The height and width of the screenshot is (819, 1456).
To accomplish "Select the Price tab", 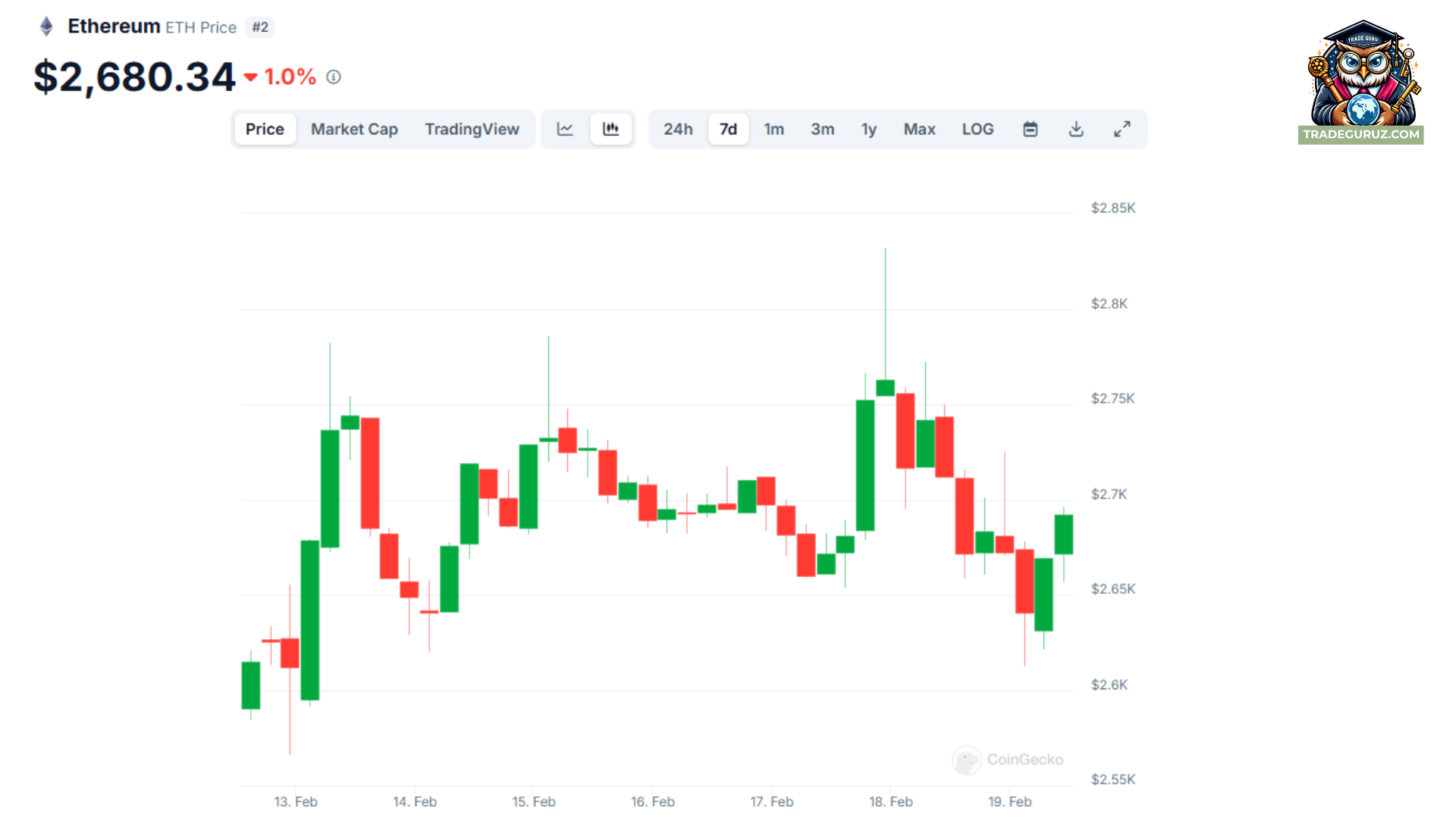I will pyautogui.click(x=265, y=129).
